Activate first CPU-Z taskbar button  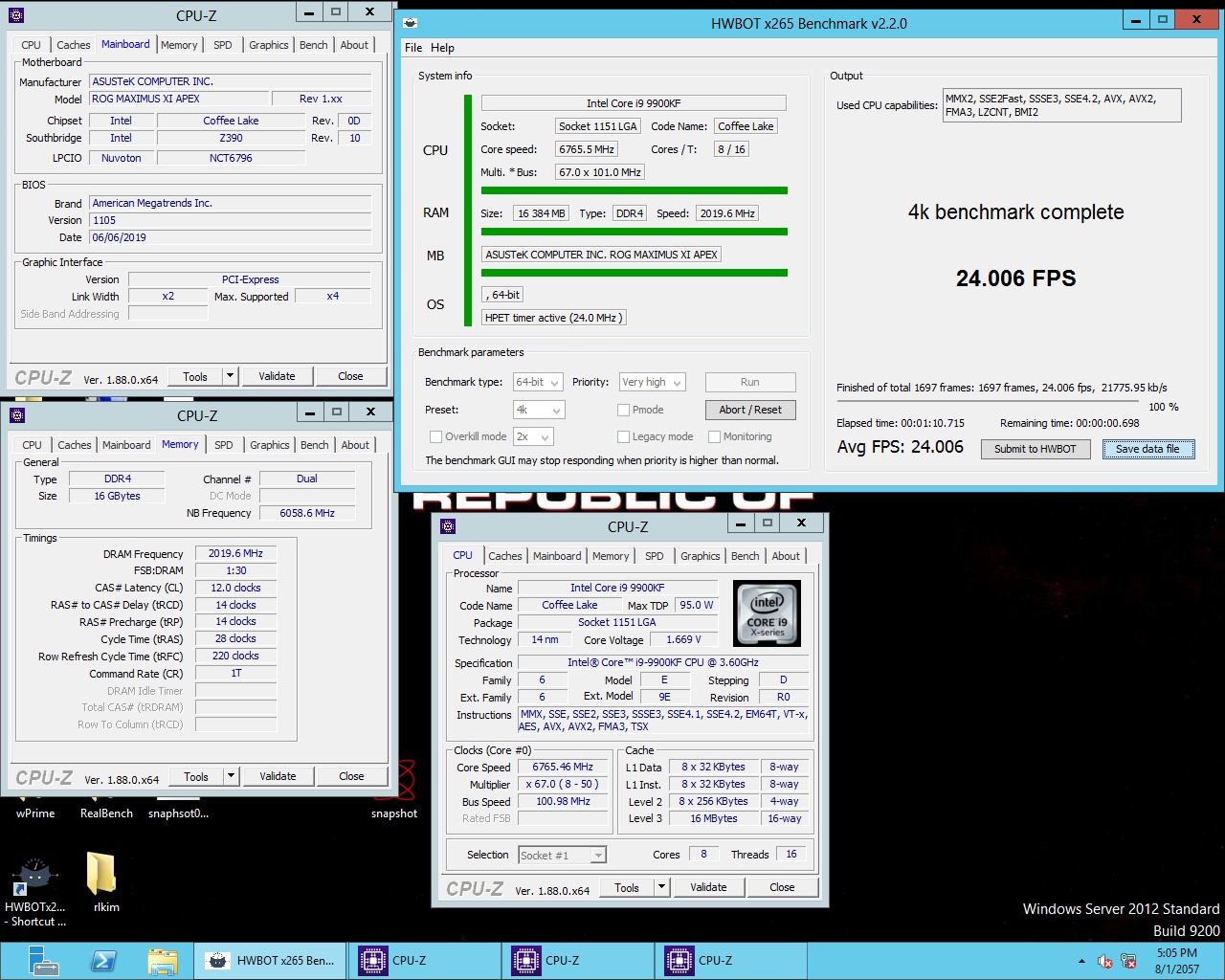(x=424, y=961)
